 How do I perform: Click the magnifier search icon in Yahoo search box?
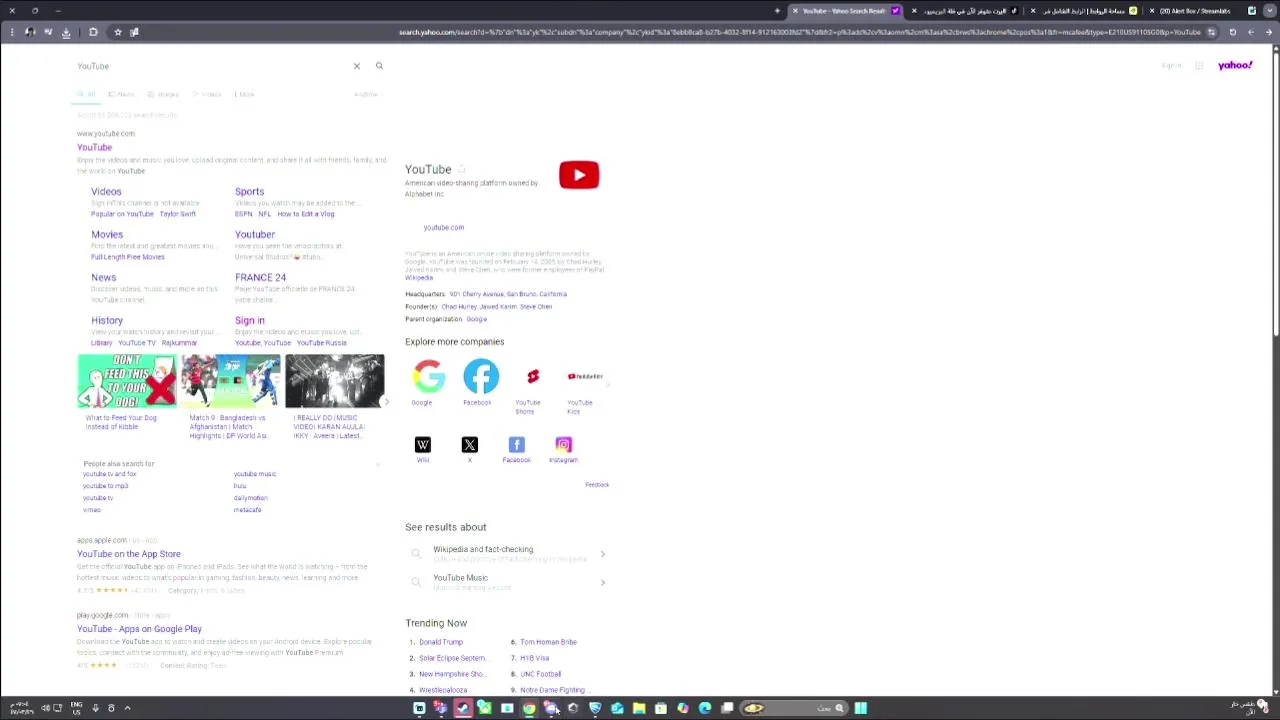pyautogui.click(x=379, y=66)
